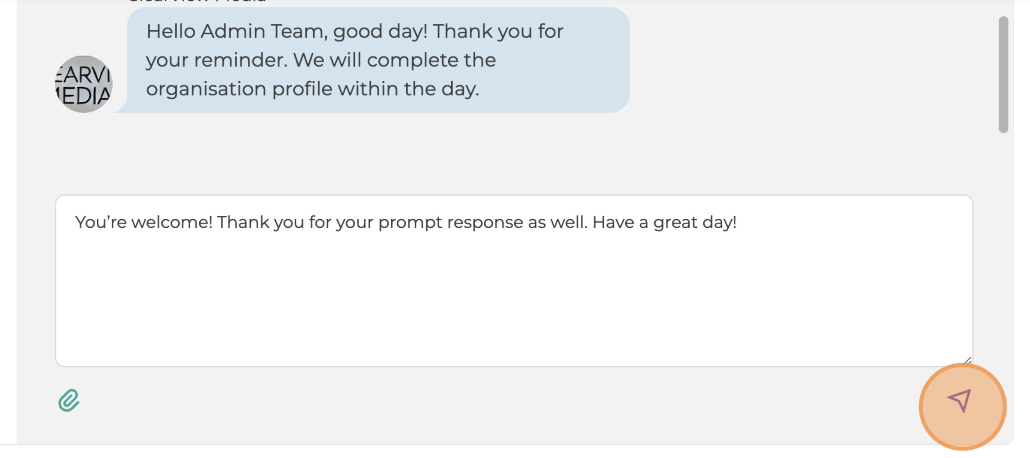Click "Have a great day!" in the draft

click(664, 222)
